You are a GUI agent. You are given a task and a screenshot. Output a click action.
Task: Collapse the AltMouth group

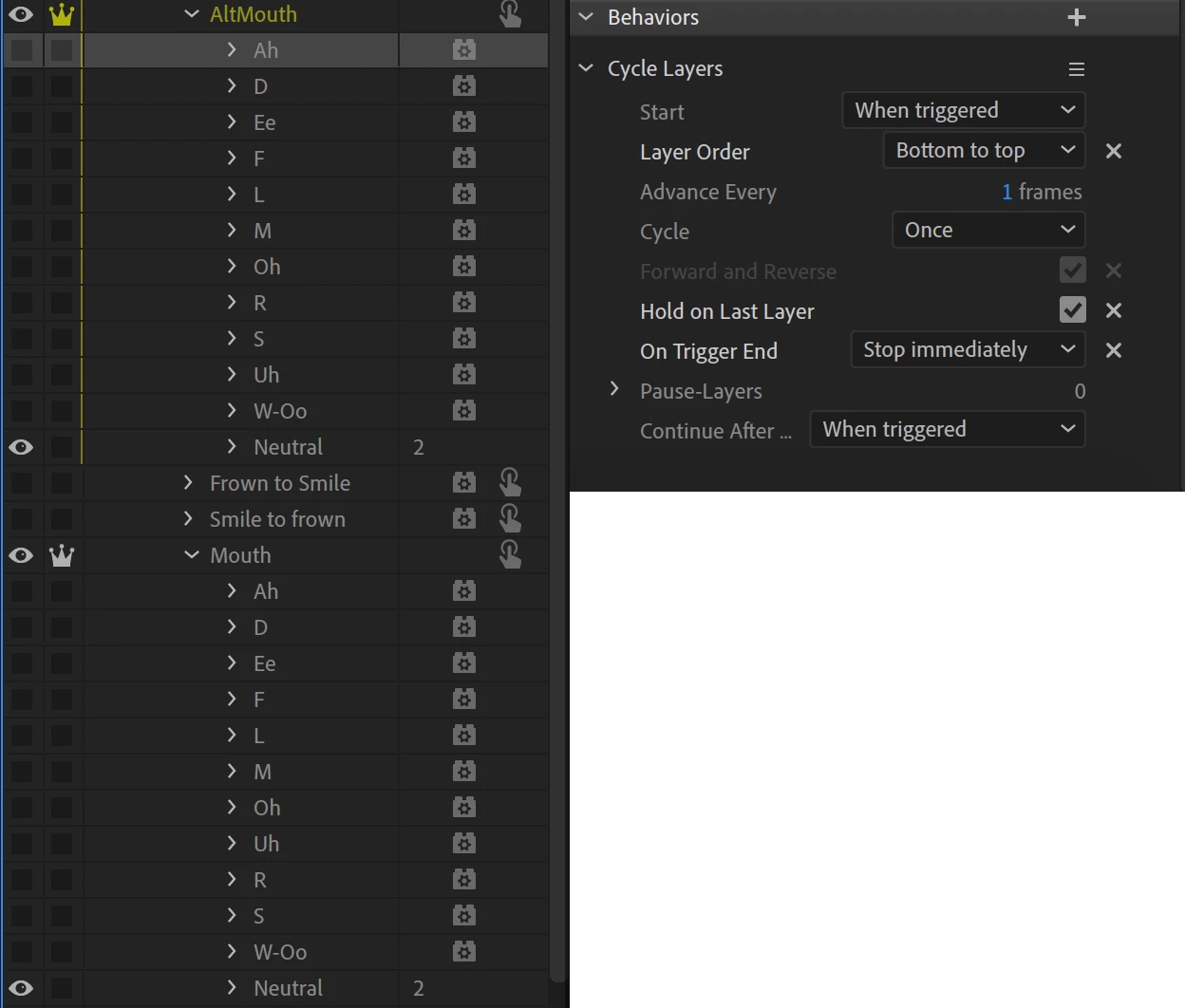[x=192, y=14]
